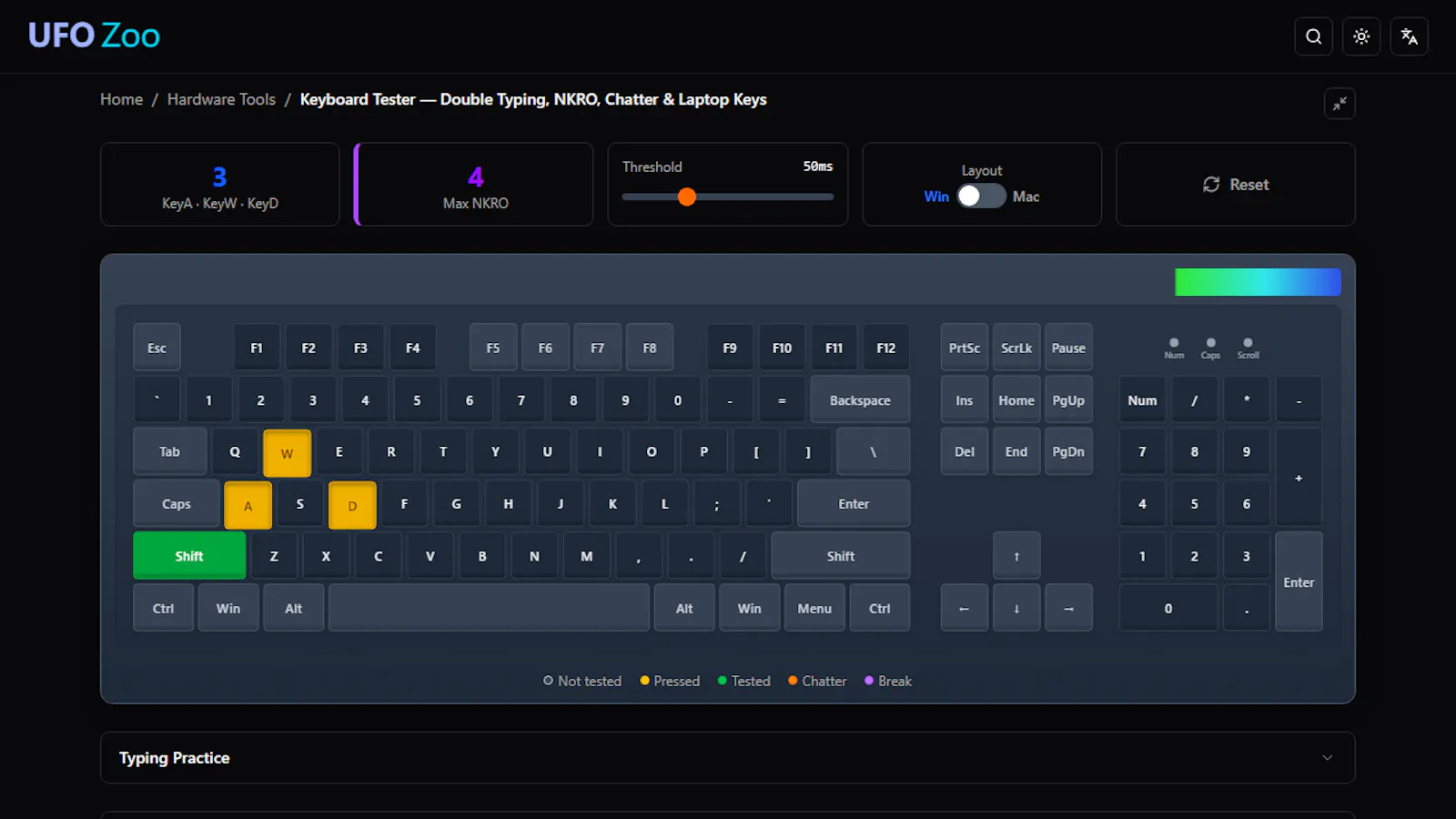Image resolution: width=1456 pixels, height=819 pixels.
Task: Click the up arrow key
Action: coord(1016,556)
